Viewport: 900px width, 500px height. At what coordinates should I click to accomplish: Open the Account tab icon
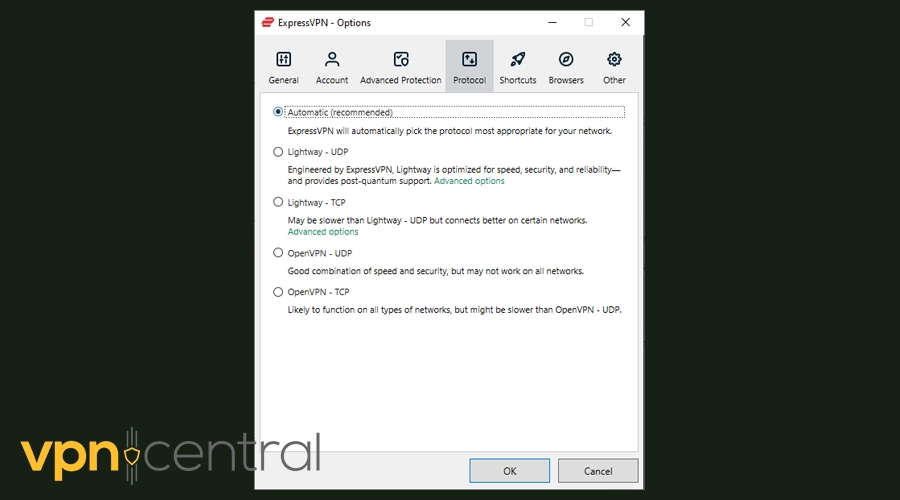pyautogui.click(x=332, y=60)
